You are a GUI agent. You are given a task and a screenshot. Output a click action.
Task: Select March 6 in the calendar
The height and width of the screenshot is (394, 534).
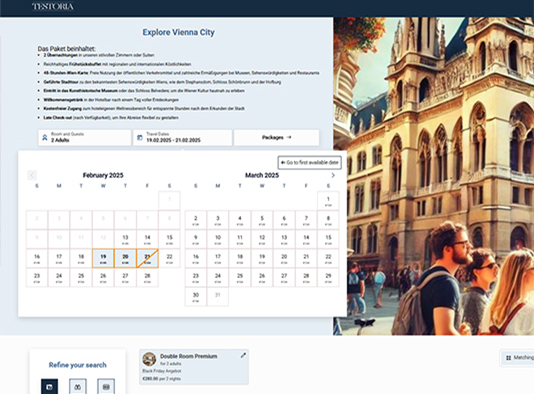coord(284,220)
